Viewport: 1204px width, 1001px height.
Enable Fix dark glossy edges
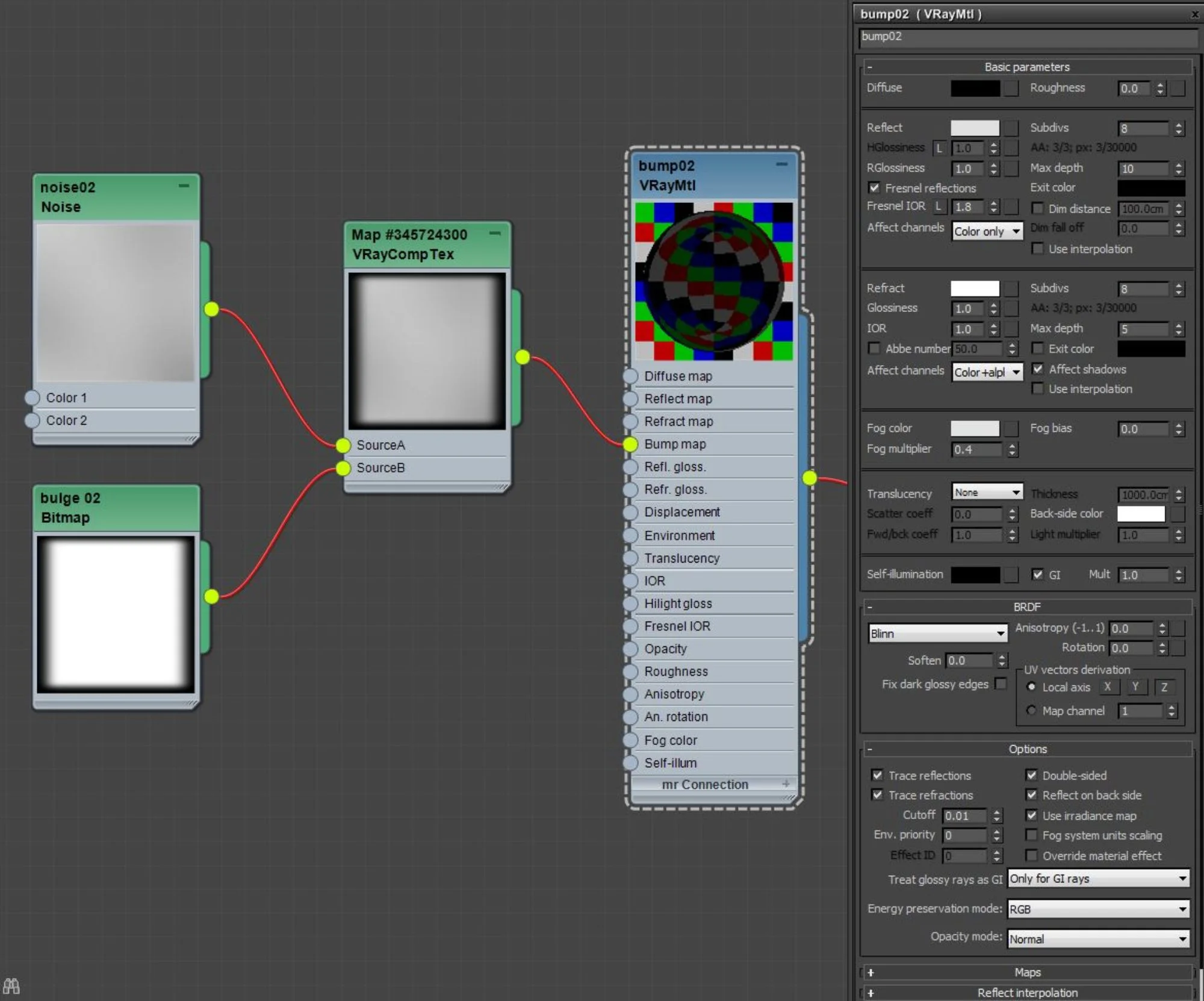tap(1001, 684)
